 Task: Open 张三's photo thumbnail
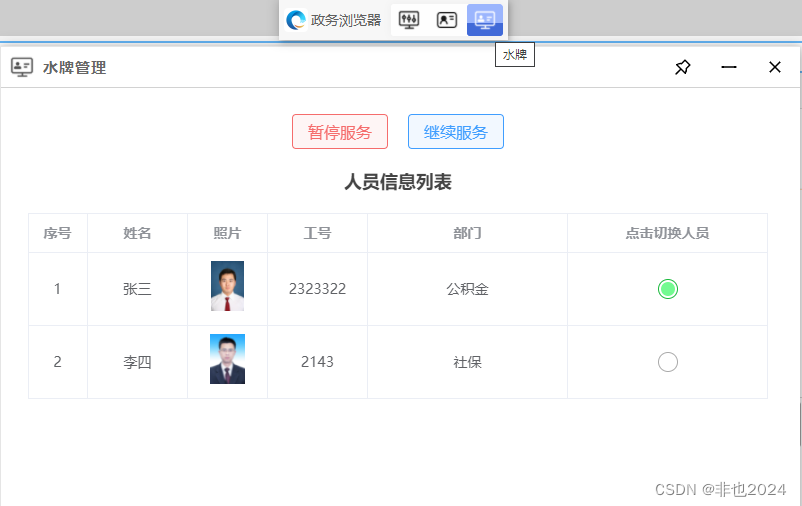(x=227, y=286)
